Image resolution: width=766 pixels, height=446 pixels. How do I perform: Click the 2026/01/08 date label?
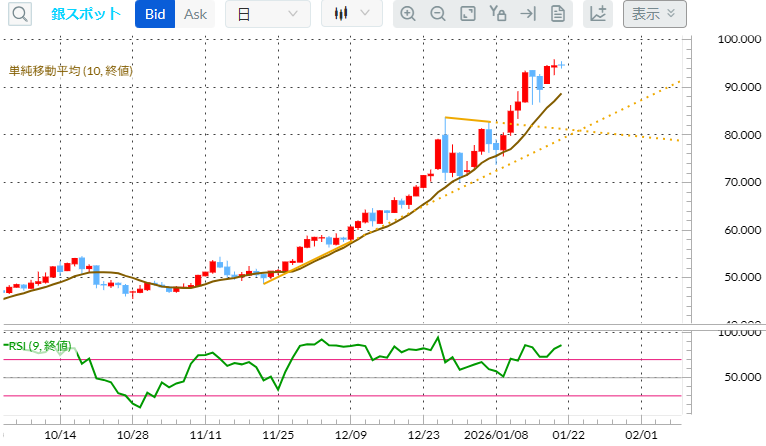coord(496,435)
